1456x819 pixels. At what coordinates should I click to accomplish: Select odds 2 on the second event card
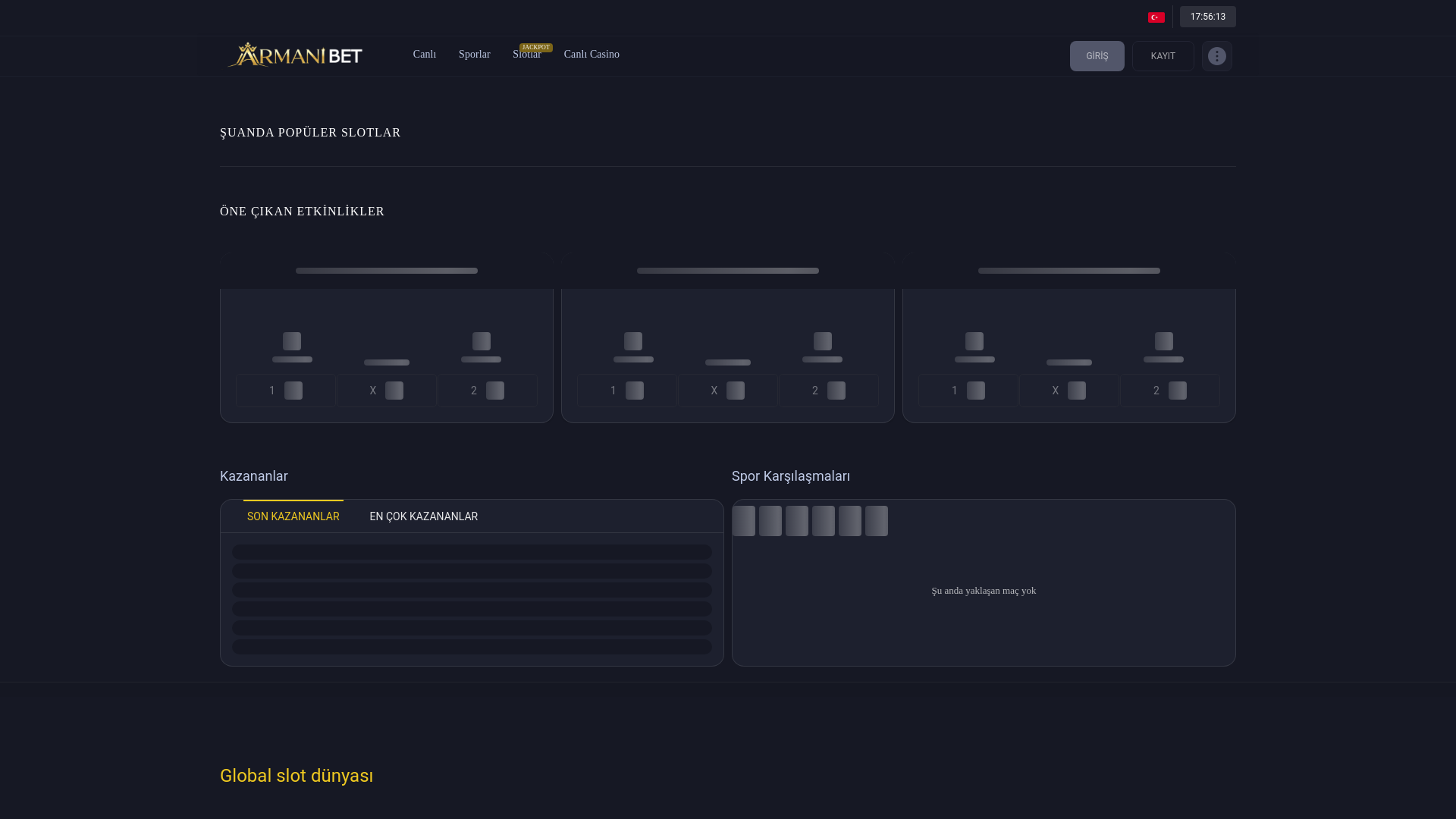click(828, 391)
